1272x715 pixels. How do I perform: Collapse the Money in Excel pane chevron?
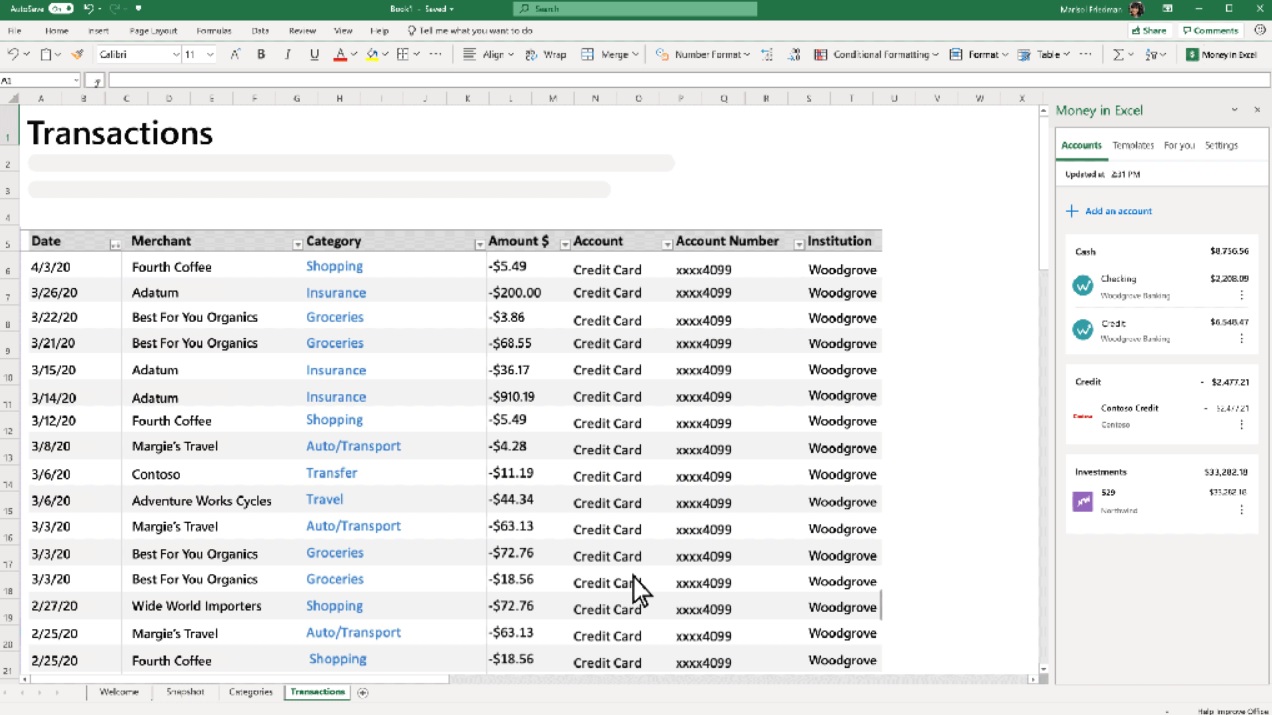(1234, 110)
